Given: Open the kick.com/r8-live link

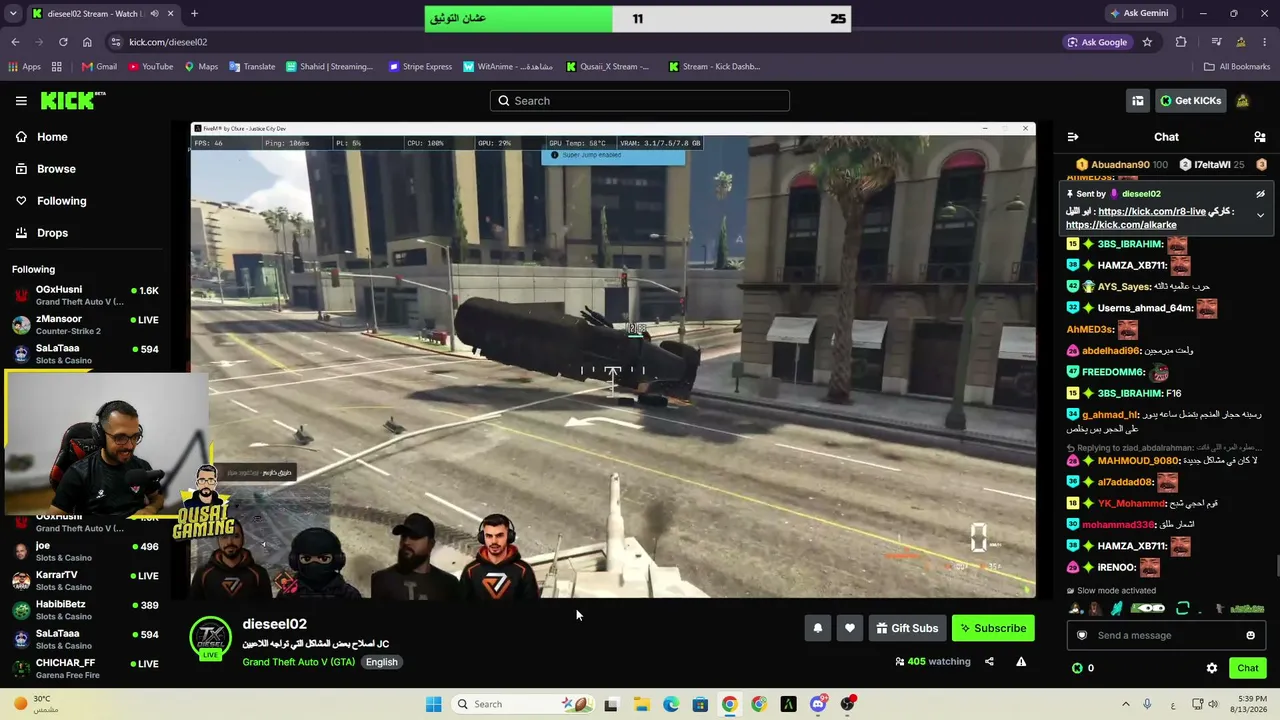Looking at the screenshot, I should tap(1153, 212).
